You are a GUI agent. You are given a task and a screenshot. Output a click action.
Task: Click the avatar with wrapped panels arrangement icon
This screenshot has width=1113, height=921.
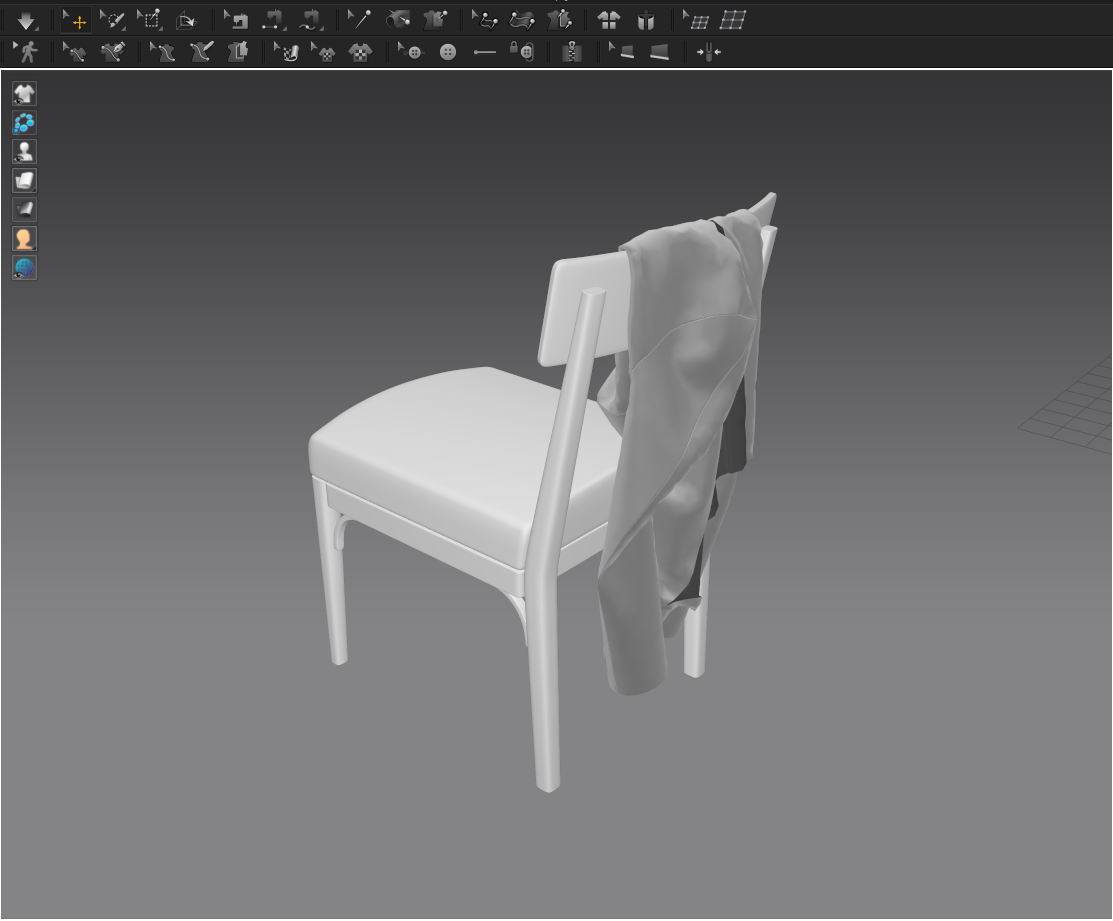point(645,21)
